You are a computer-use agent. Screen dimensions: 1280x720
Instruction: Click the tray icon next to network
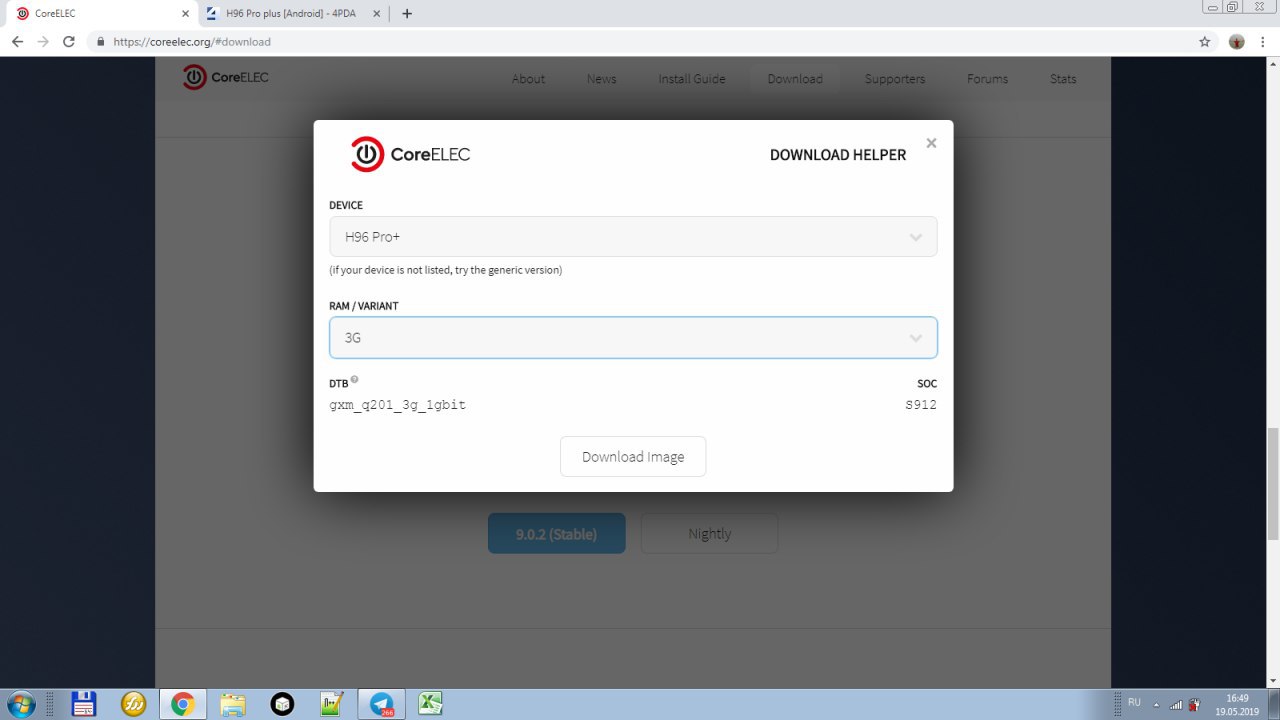[x=1193, y=704]
